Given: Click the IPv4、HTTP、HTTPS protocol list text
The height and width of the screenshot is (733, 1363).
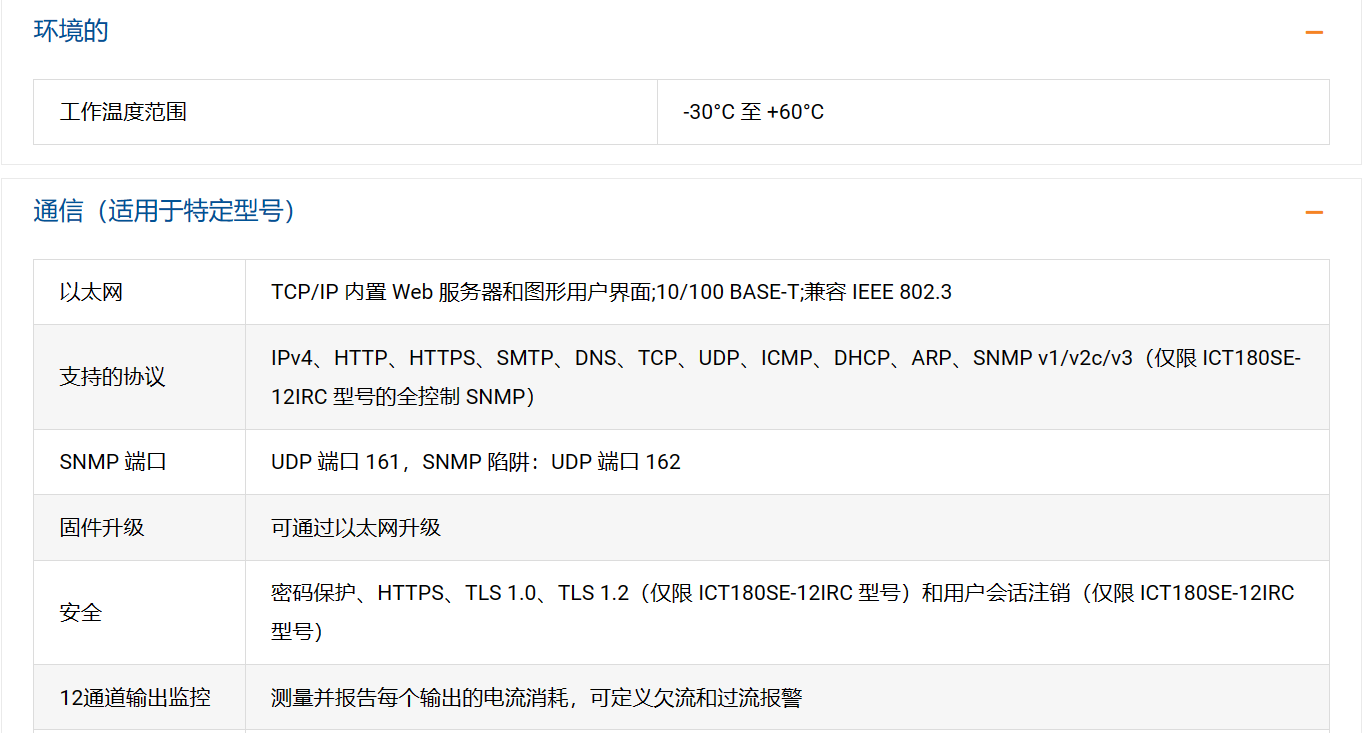Looking at the screenshot, I should [x=786, y=358].
